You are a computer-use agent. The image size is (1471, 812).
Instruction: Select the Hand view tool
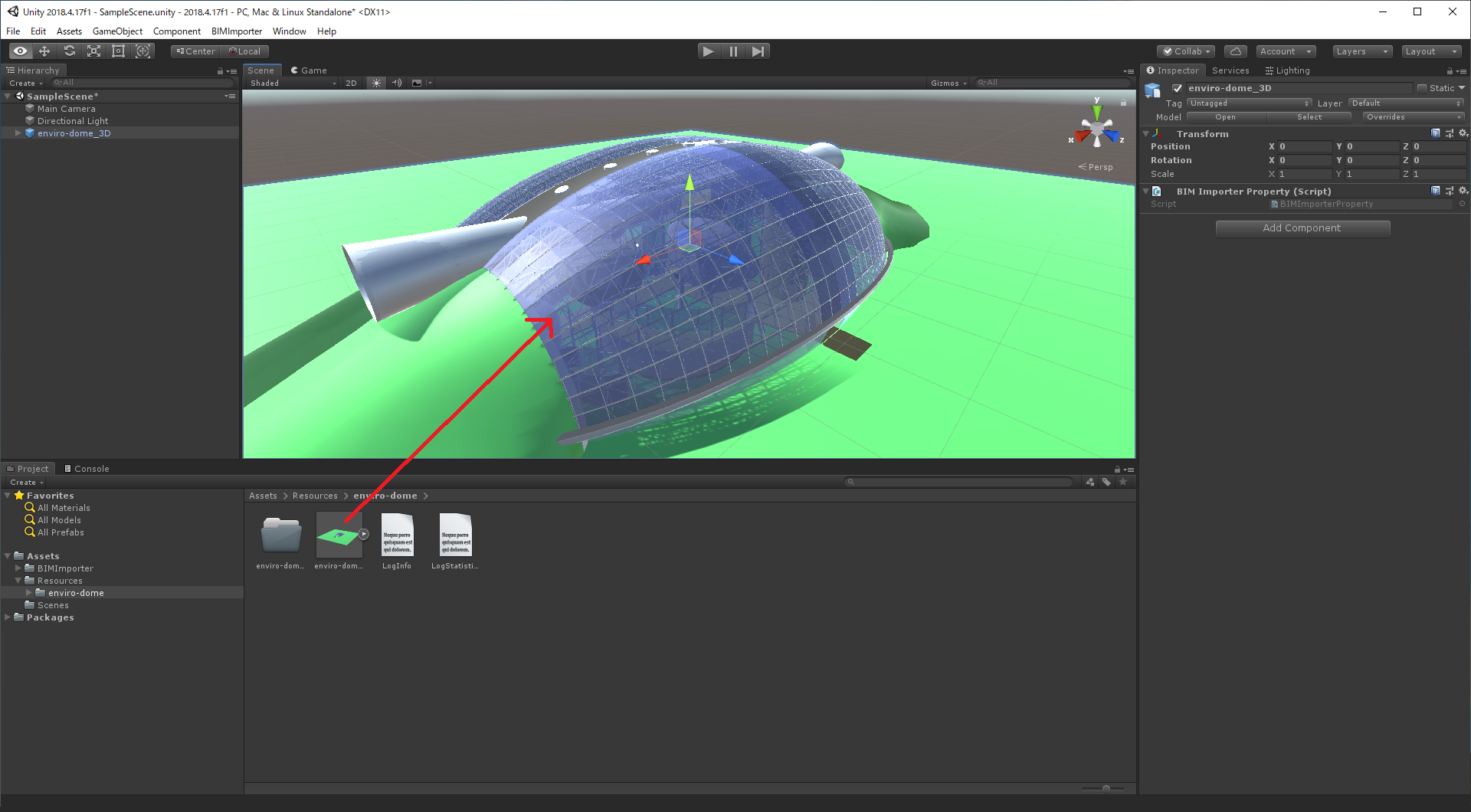tap(19, 51)
